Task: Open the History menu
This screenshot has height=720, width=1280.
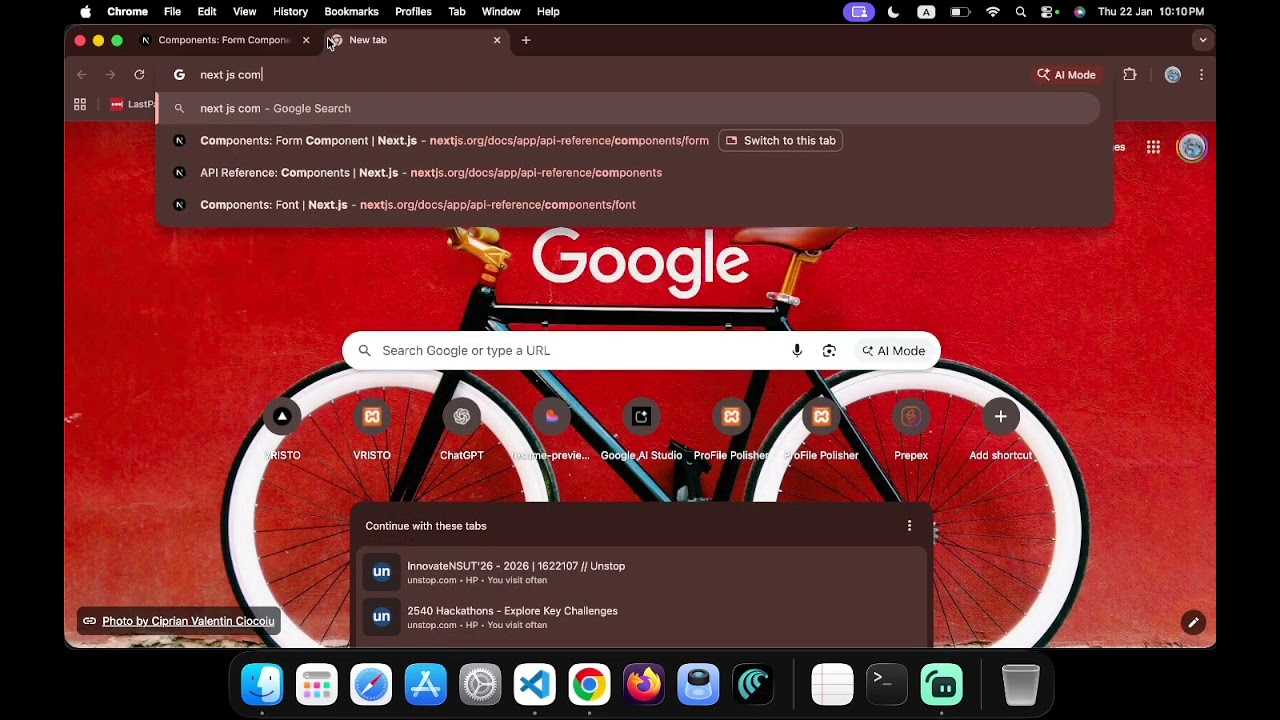Action: (x=290, y=12)
